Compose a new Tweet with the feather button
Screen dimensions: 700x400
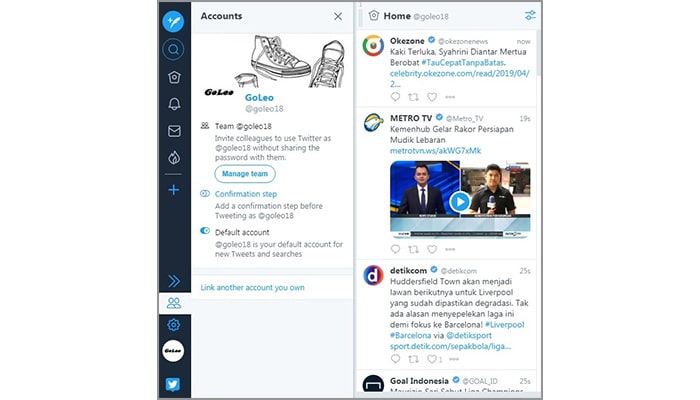(x=173, y=21)
